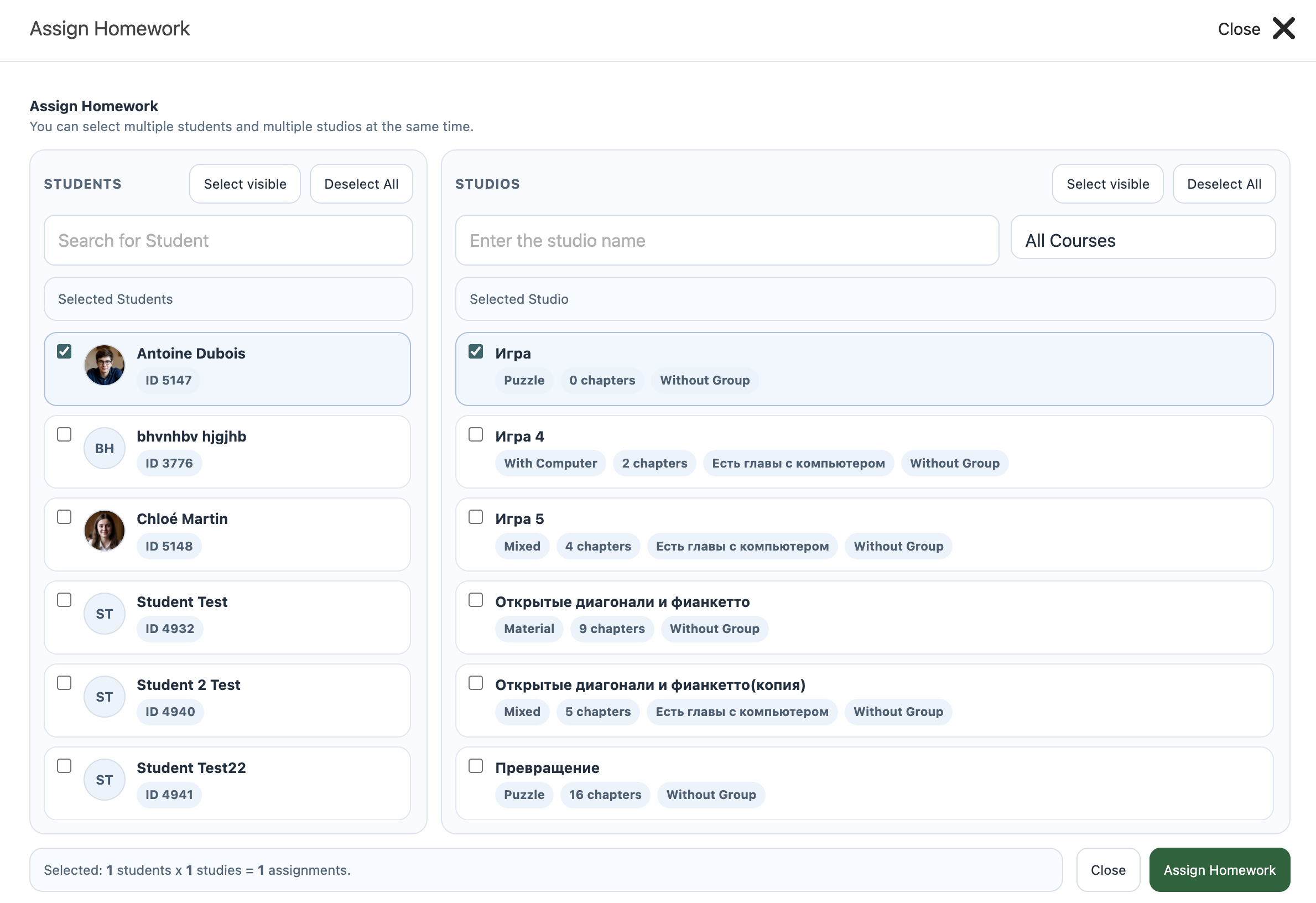Uncheck the Игра studio checkbox
Viewport: 1316px width, 903px height.
click(x=476, y=352)
